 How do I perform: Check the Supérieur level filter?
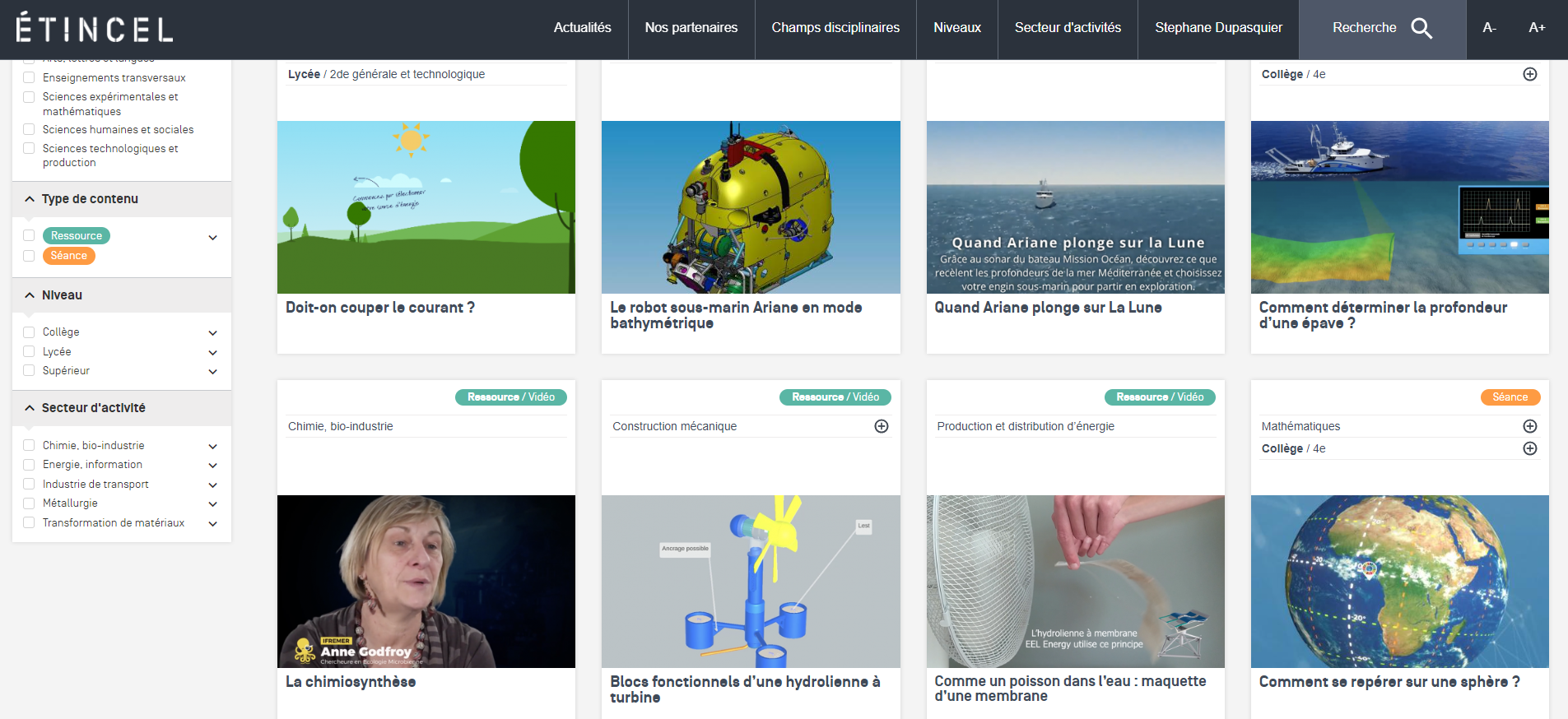click(x=29, y=370)
